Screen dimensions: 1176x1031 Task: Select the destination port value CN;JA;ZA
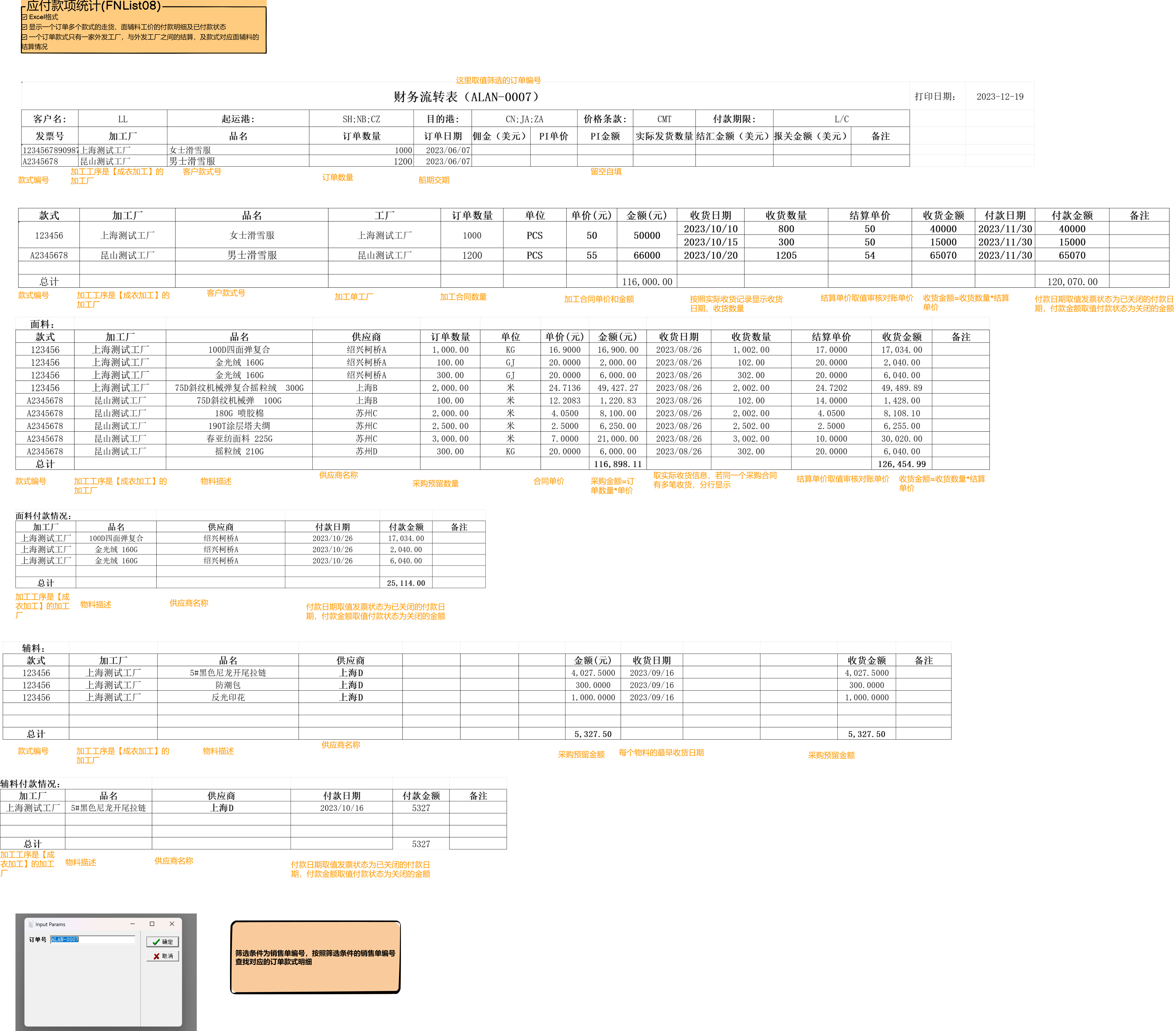pyautogui.click(x=524, y=119)
